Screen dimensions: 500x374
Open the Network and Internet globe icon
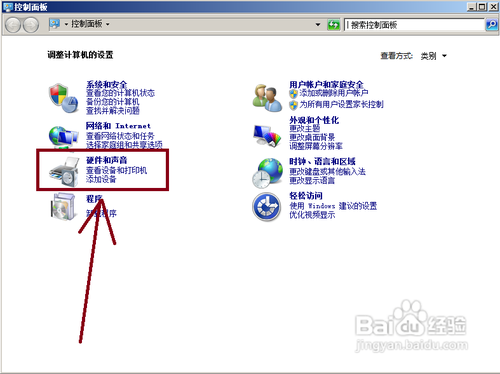click(63, 137)
